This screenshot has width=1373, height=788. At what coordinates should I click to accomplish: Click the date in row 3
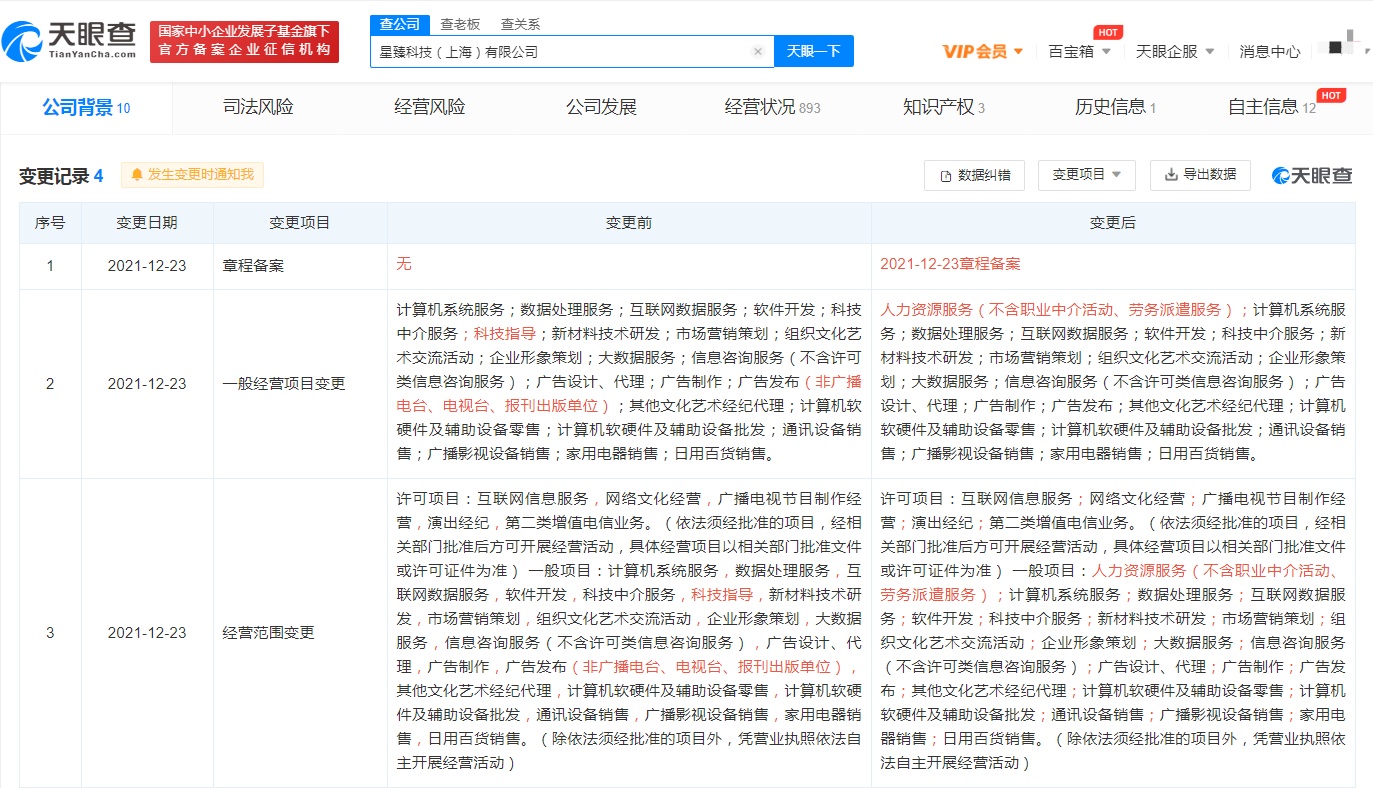click(147, 633)
